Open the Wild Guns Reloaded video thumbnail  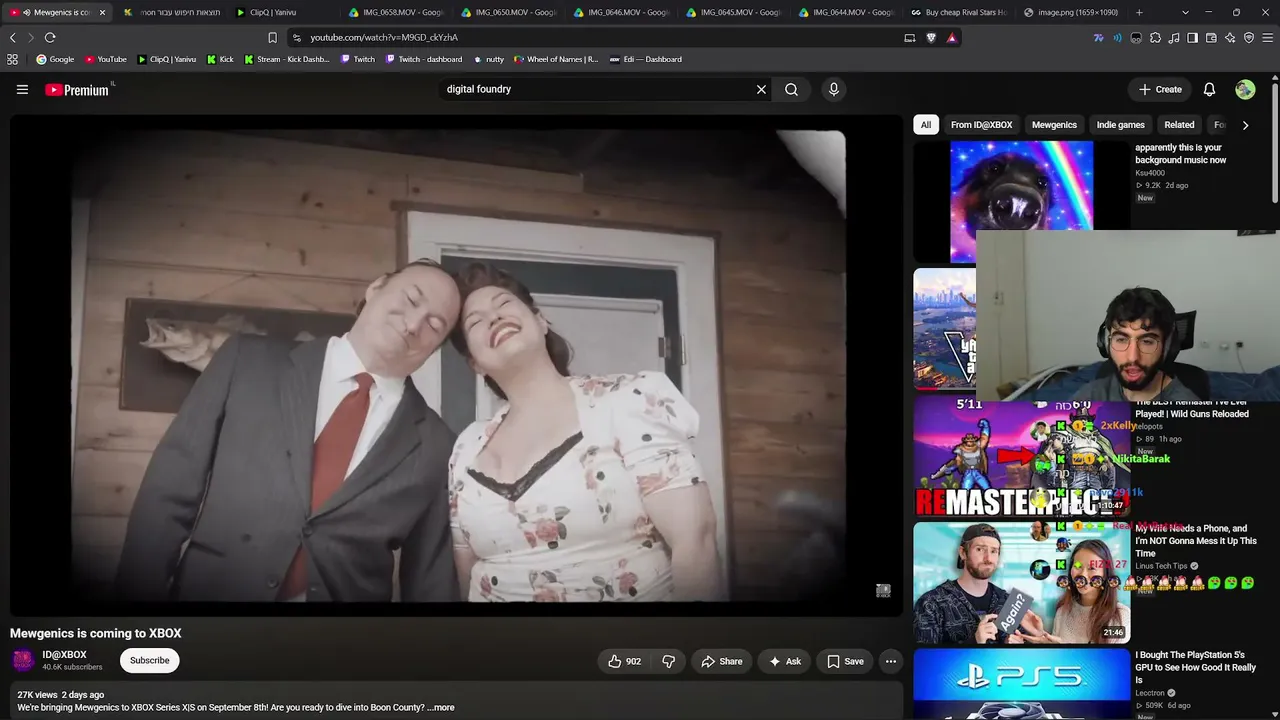[x=1021, y=457]
